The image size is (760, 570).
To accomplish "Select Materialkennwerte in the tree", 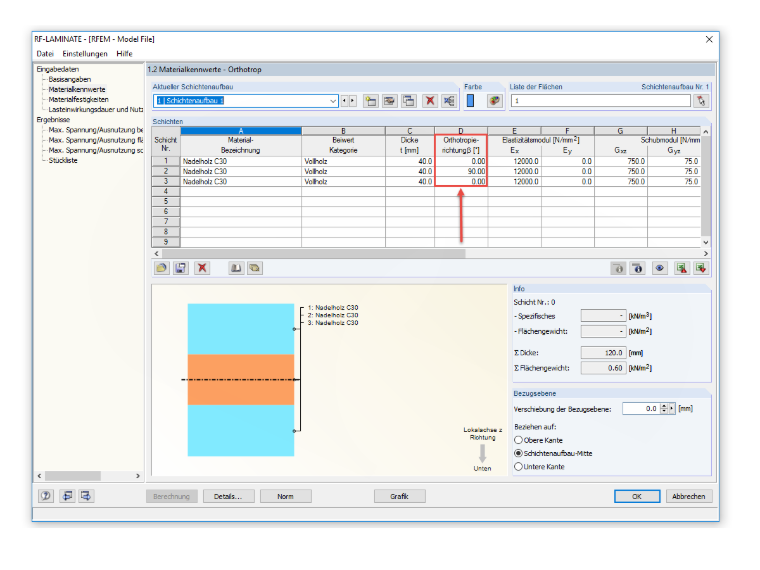I will coord(77,89).
